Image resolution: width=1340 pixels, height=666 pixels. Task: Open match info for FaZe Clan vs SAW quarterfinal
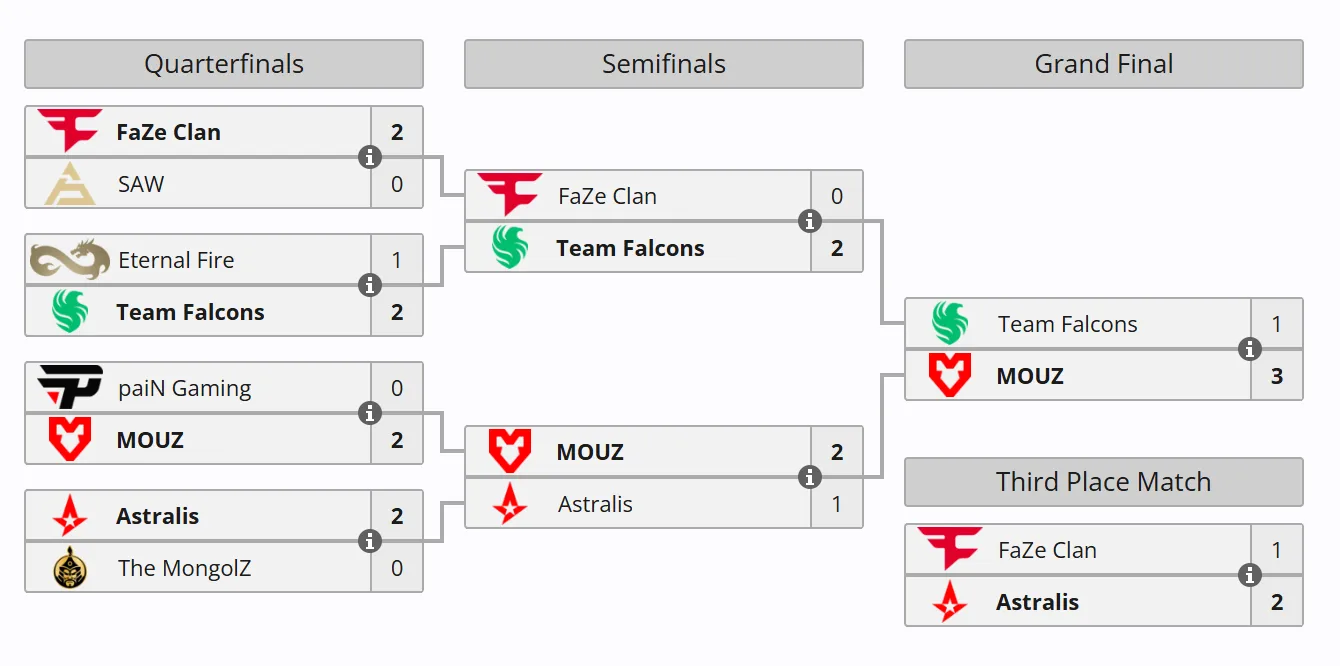click(370, 157)
